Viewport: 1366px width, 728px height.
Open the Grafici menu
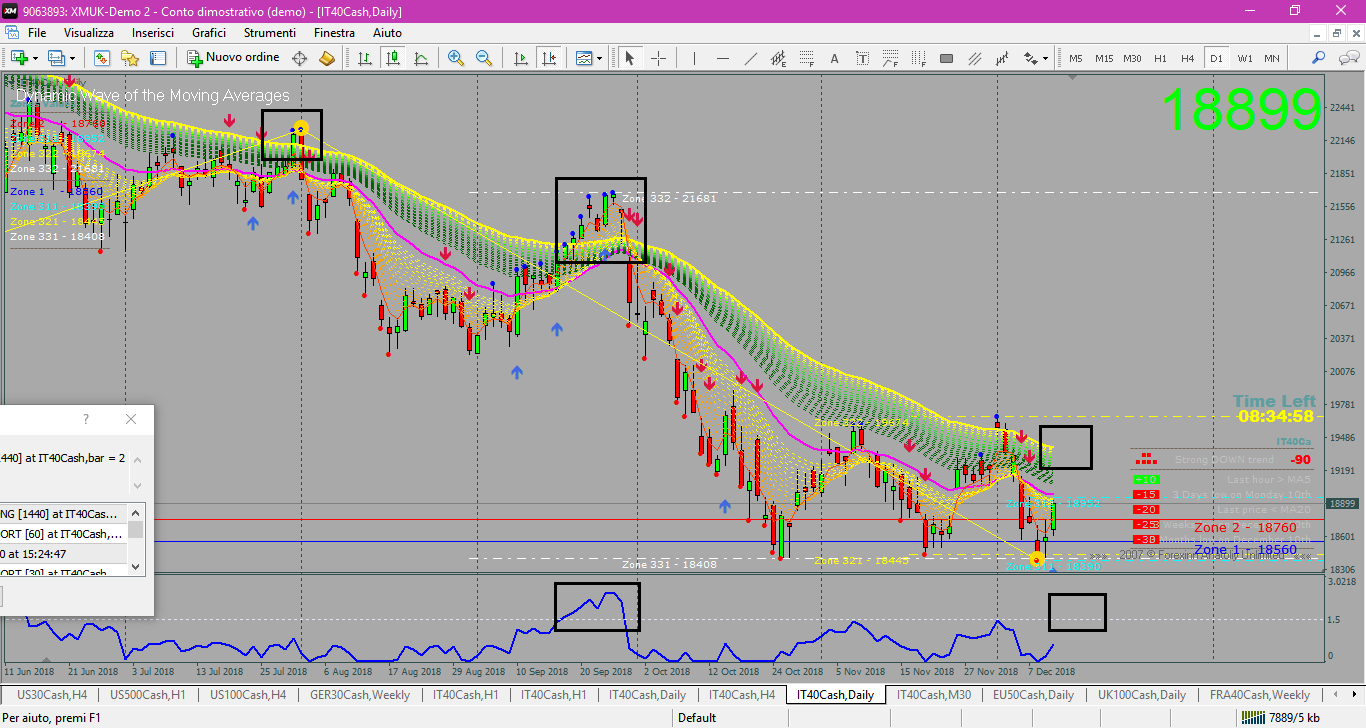[x=209, y=33]
